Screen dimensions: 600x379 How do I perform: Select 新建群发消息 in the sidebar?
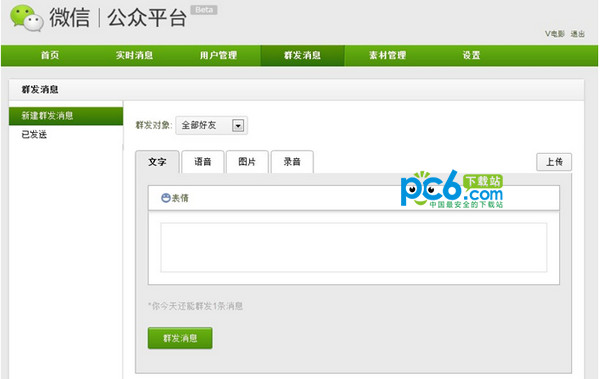click(x=66, y=116)
